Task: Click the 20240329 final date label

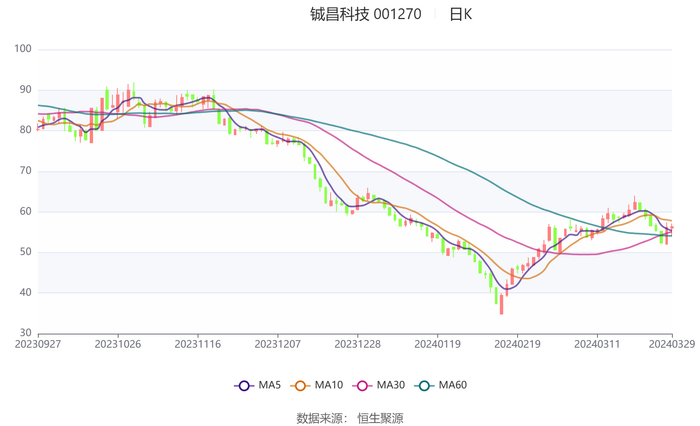Action: click(x=671, y=343)
